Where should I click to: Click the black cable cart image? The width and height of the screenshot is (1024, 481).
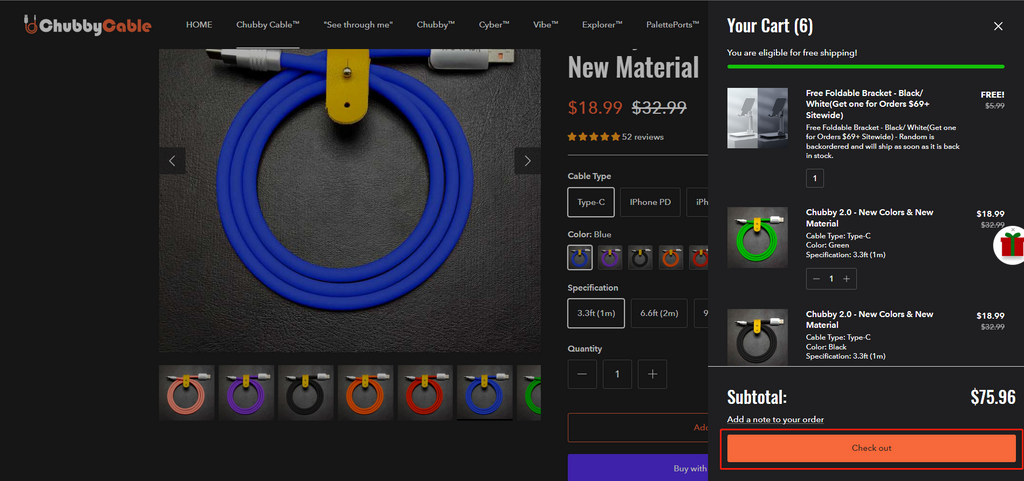(x=758, y=337)
